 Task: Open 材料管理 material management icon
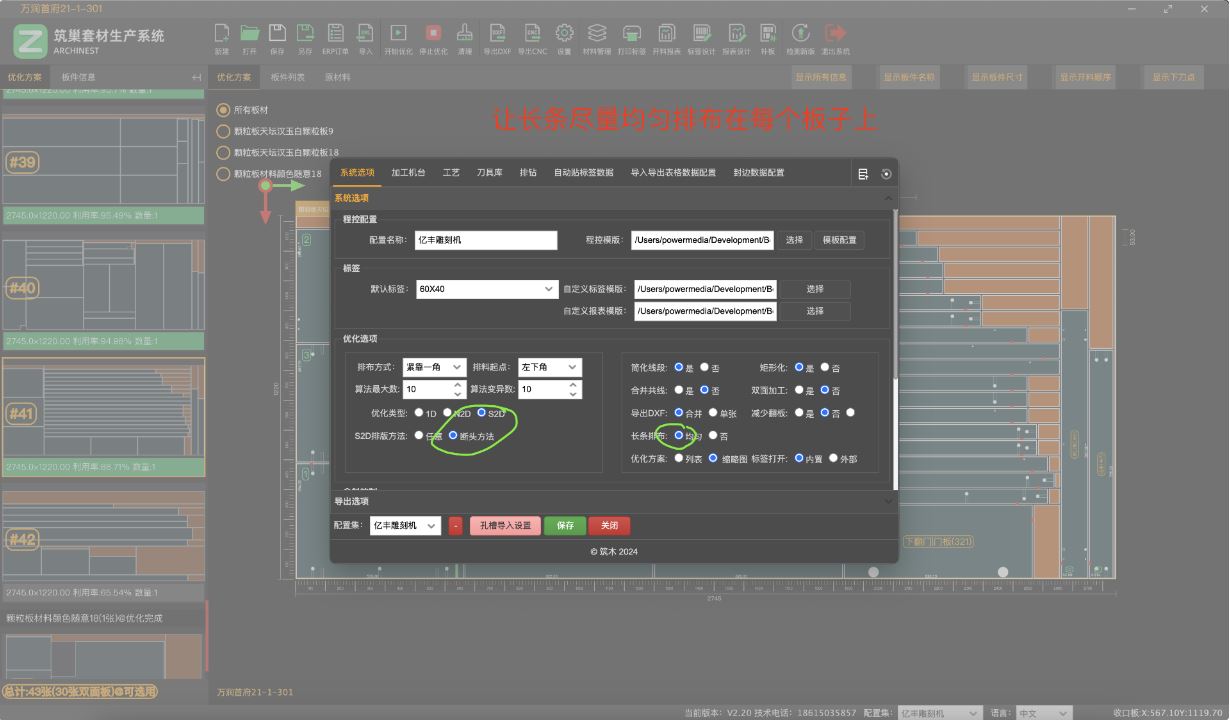pyautogui.click(x=597, y=34)
